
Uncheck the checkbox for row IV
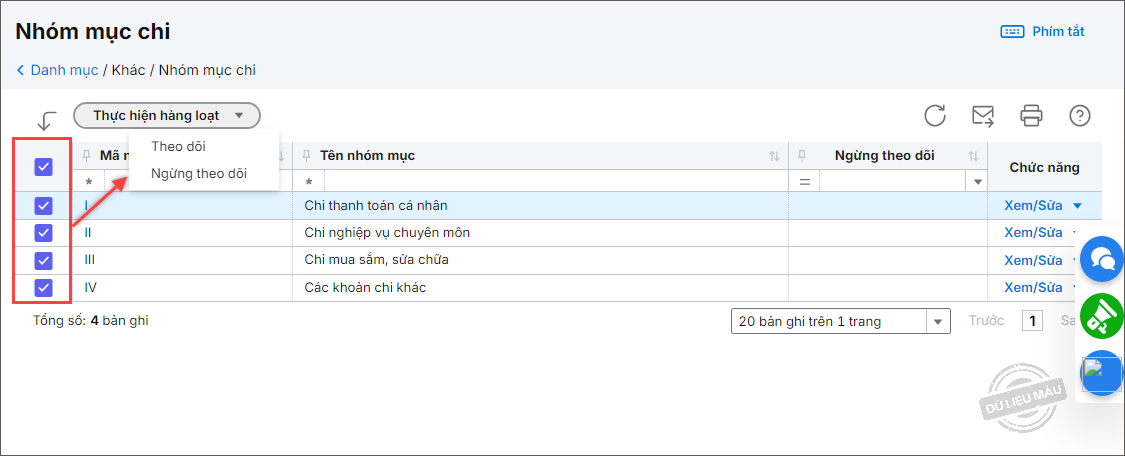click(x=43, y=288)
